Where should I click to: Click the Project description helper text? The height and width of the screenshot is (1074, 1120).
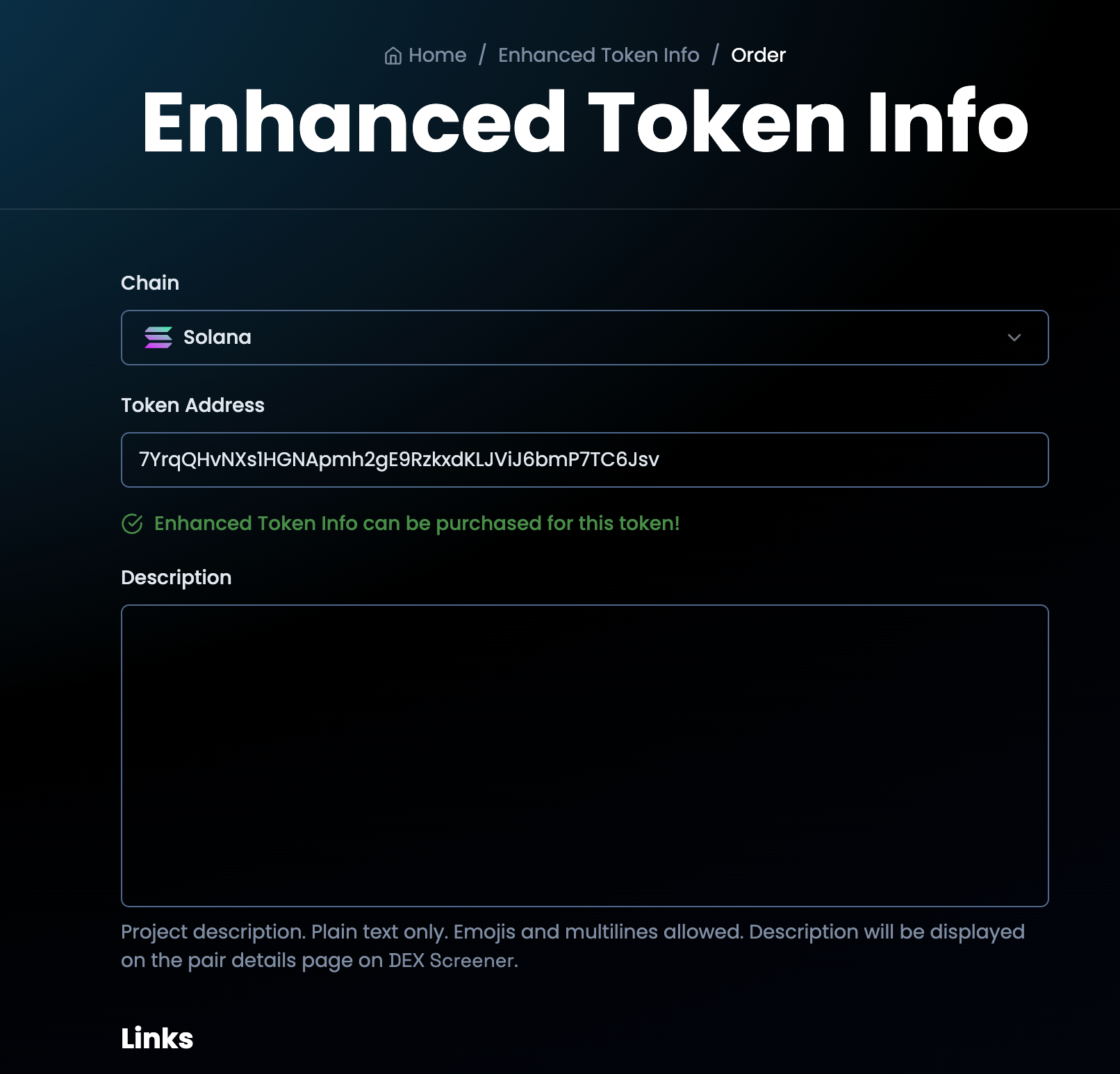pyautogui.click(x=573, y=945)
